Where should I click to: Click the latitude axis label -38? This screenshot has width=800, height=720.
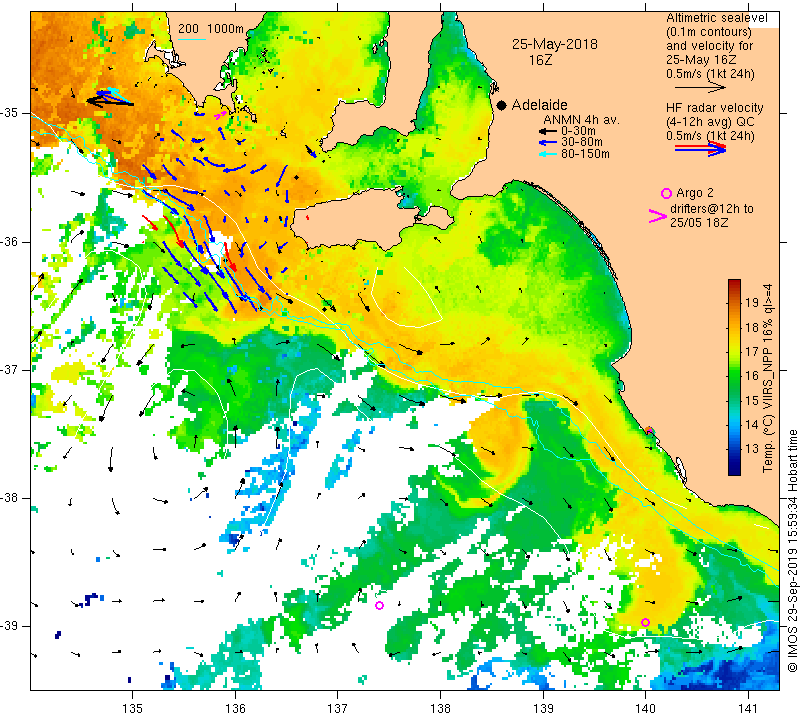(x=10, y=498)
